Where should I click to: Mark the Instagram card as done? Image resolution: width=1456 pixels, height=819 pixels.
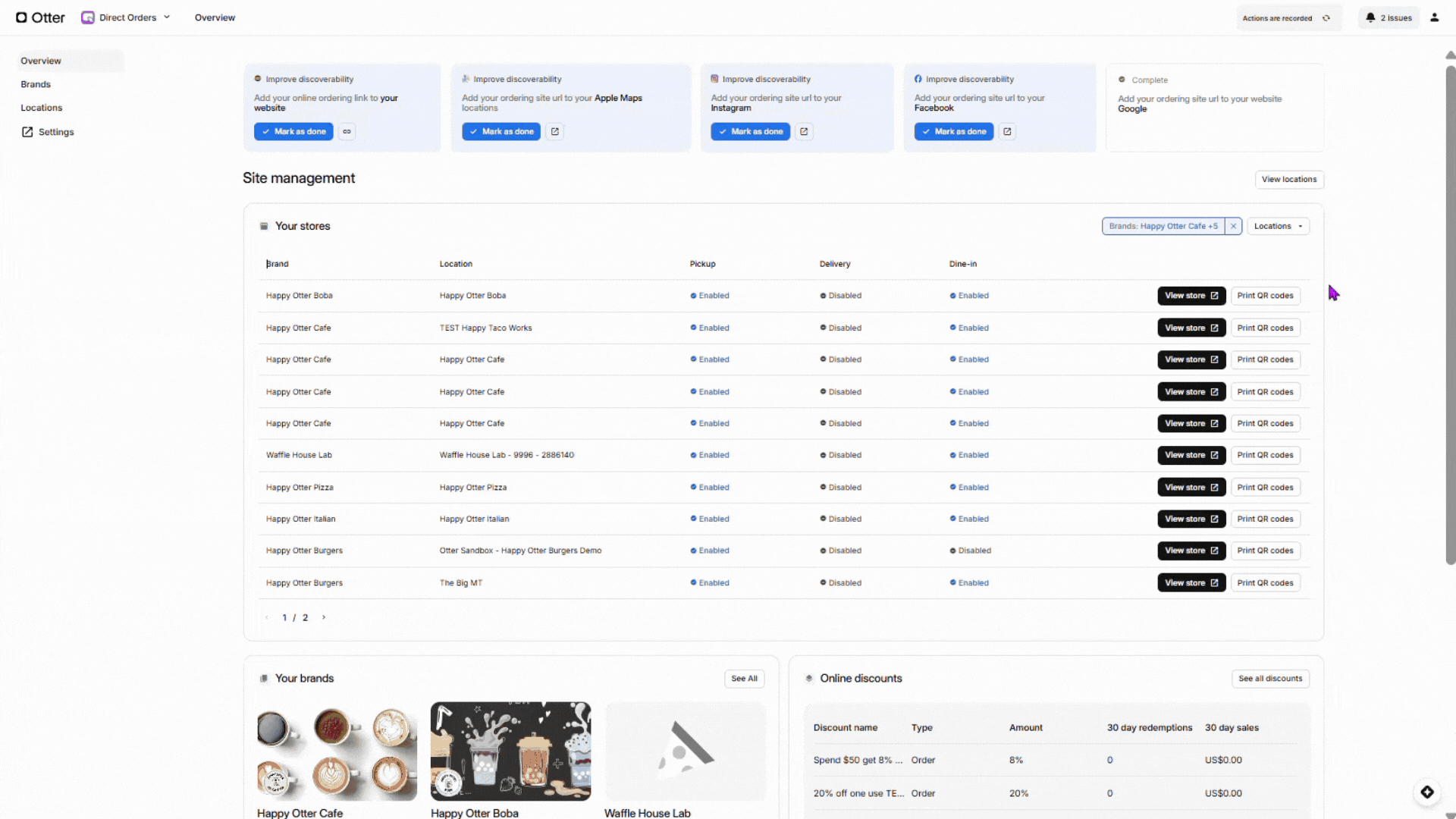(x=750, y=132)
